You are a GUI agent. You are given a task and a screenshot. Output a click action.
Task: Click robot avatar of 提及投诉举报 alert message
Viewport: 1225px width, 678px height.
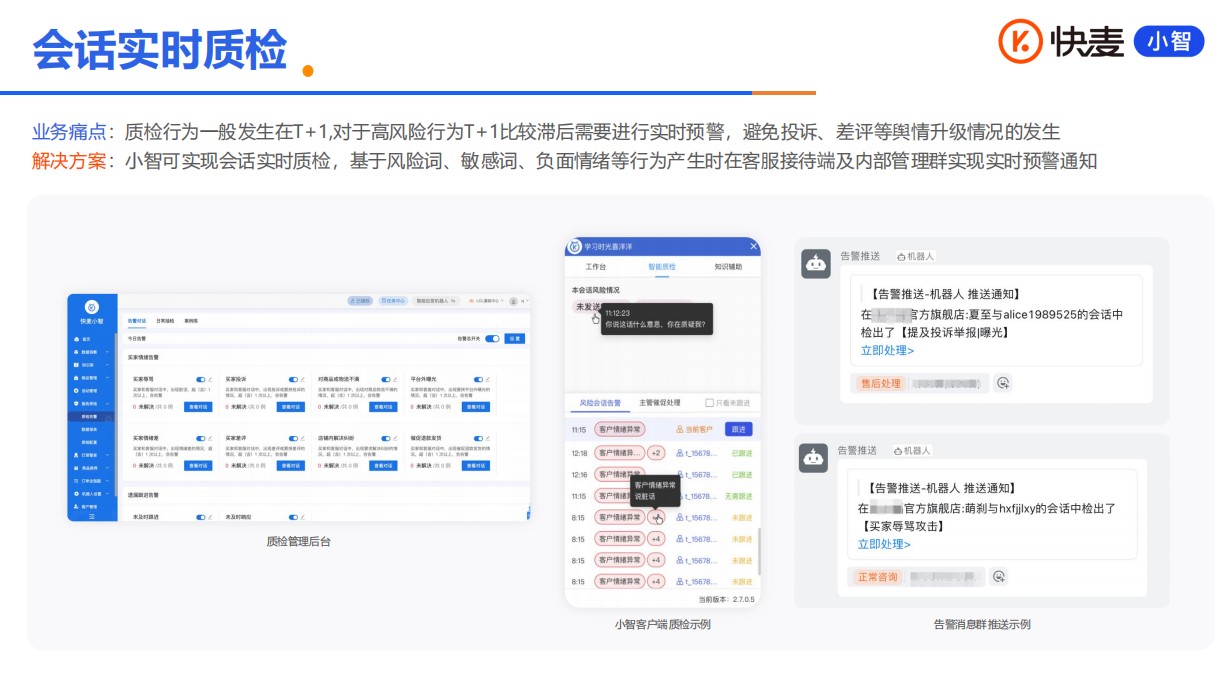click(816, 264)
